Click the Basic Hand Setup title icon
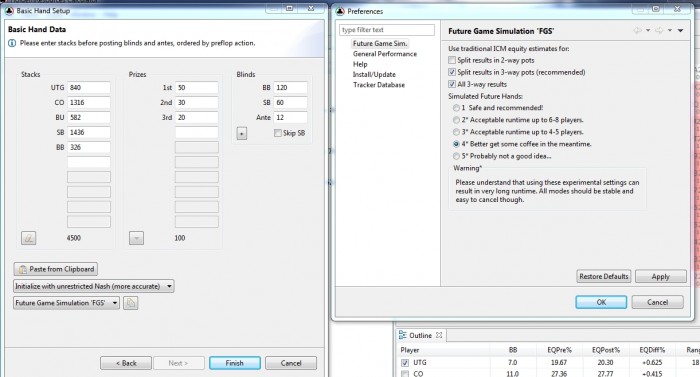The height and width of the screenshot is (377, 700). 9,11
